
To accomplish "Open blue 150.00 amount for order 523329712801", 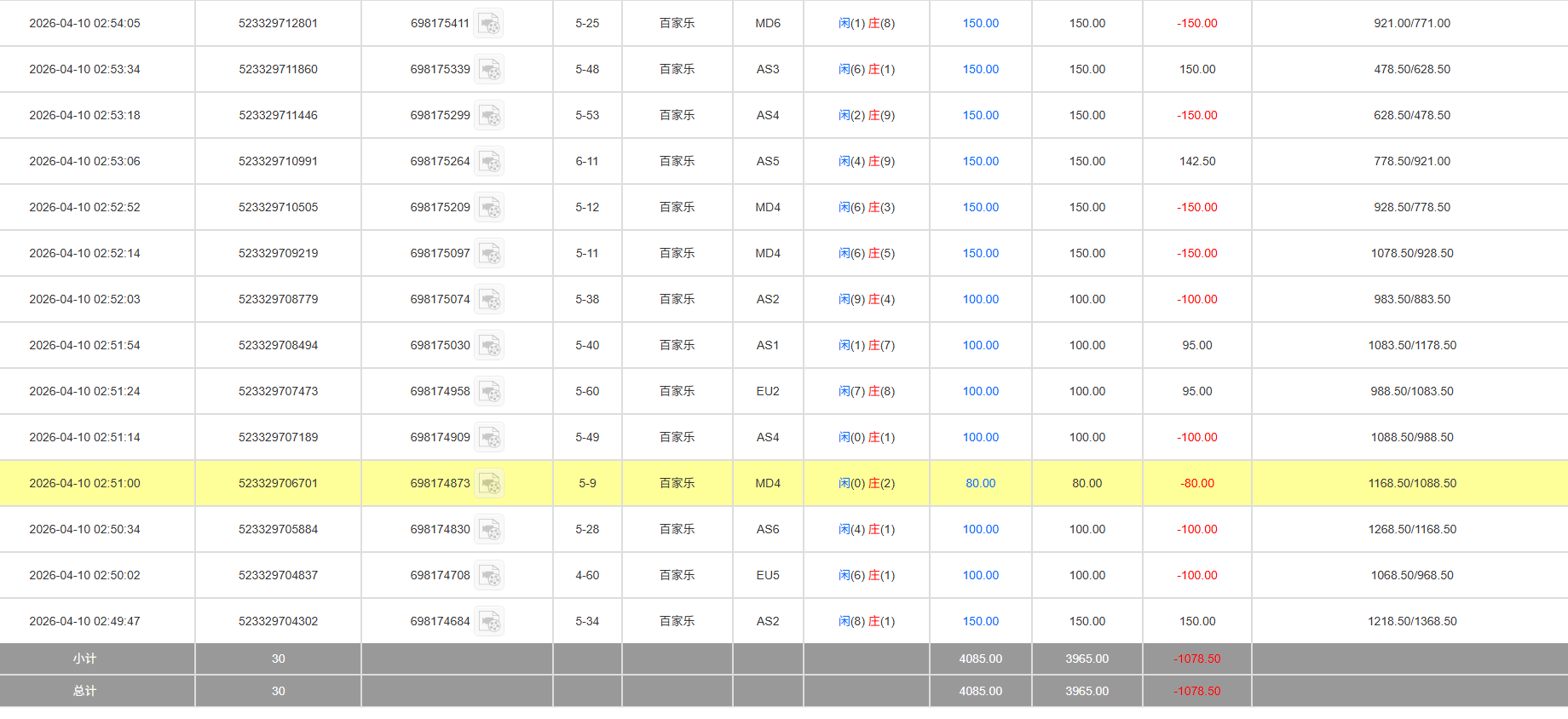I will coord(980,24).
